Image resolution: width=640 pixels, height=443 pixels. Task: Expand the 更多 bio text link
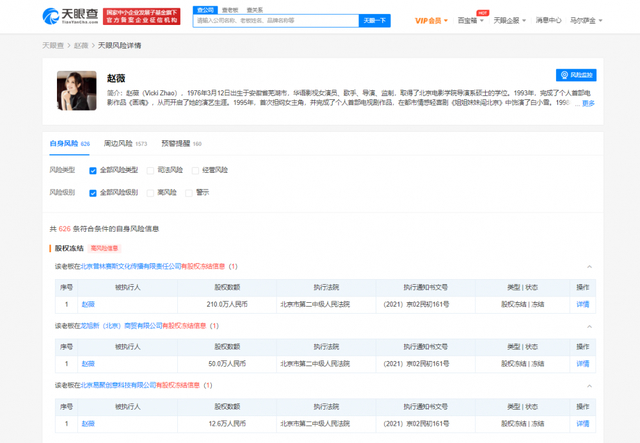tap(588, 103)
